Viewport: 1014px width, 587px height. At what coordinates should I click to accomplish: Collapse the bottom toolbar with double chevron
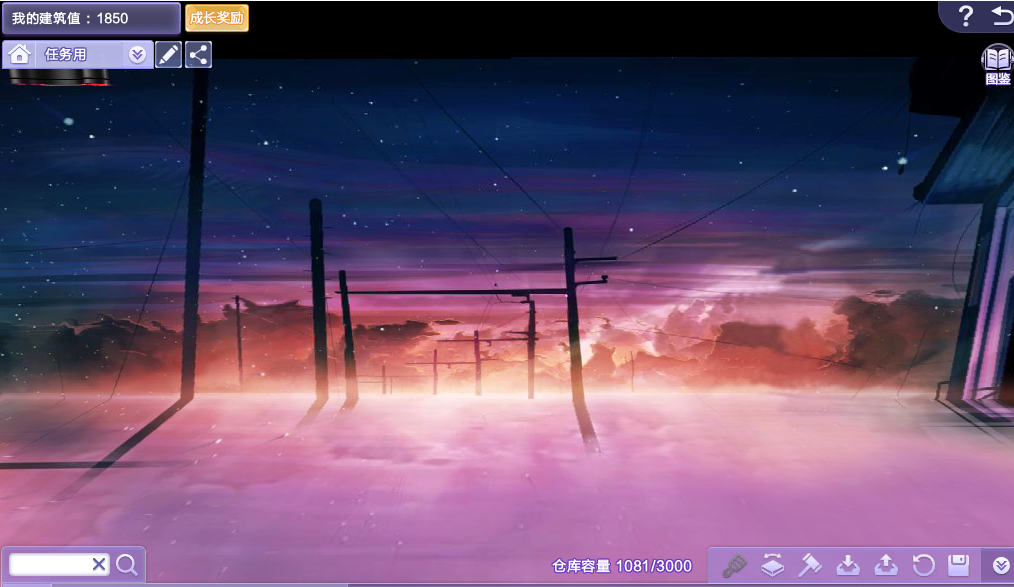[x=1001, y=566]
